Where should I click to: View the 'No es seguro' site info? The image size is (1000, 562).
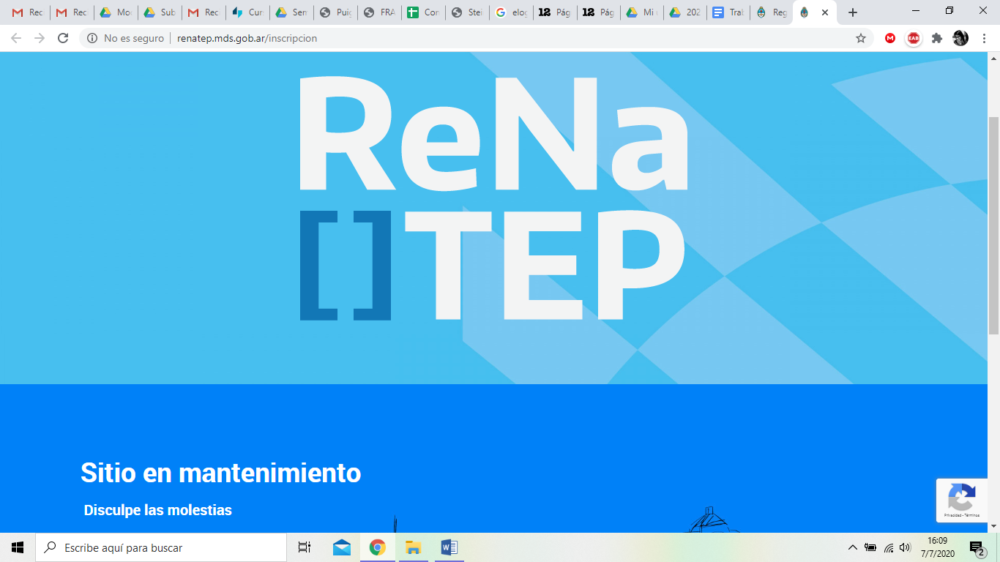point(126,38)
